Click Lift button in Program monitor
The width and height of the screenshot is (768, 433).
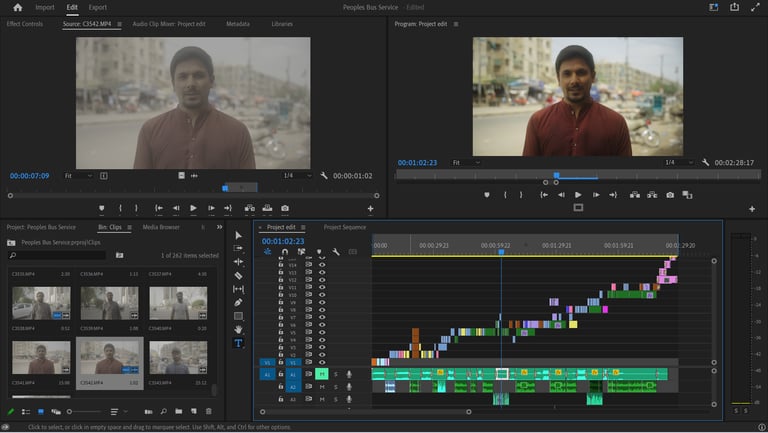[635, 195]
